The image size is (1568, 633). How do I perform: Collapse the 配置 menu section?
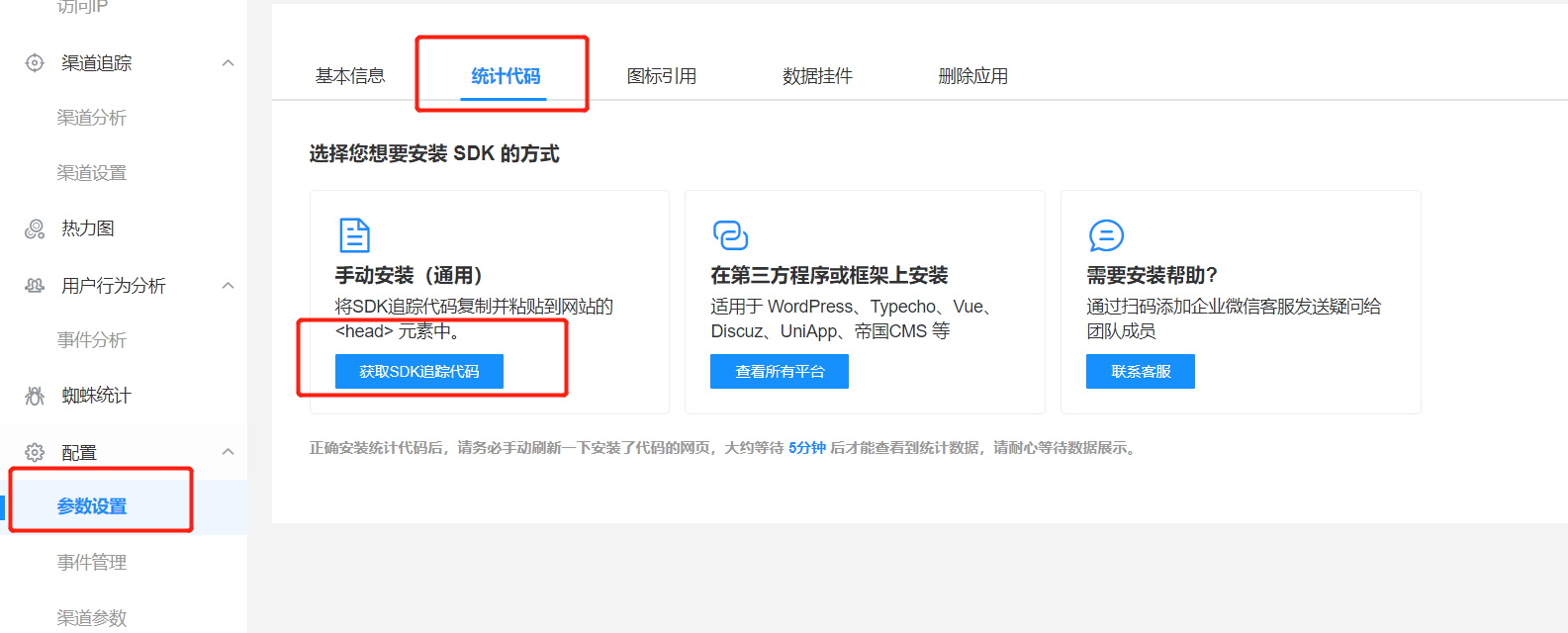228,452
